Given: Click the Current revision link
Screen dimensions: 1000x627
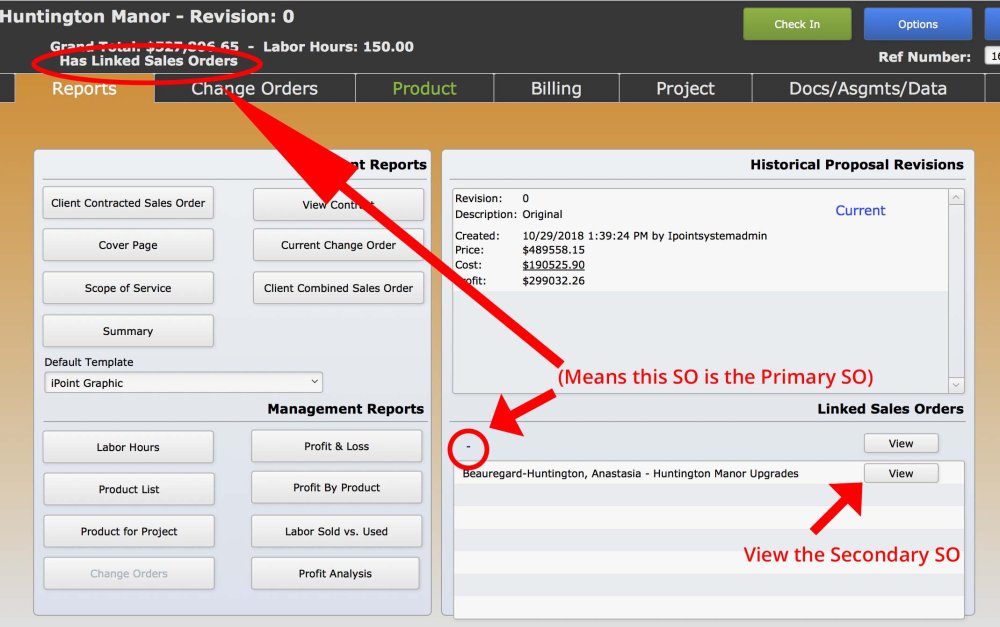Looking at the screenshot, I should 860,210.
